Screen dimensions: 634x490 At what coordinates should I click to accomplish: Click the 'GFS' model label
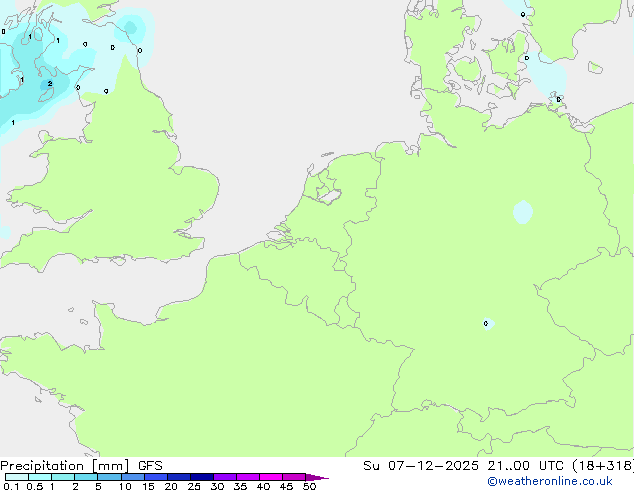point(150,466)
